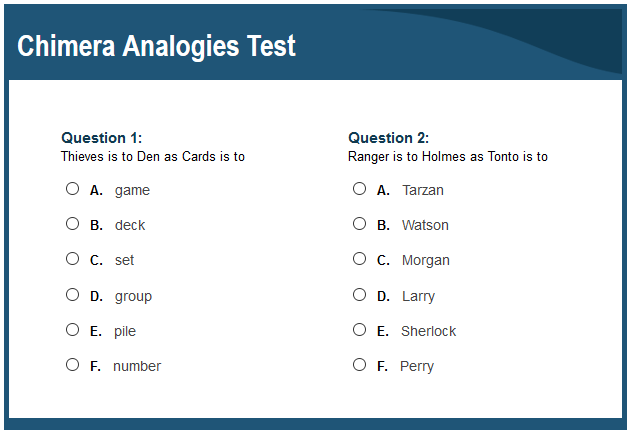Image resolution: width=631 pixels, height=434 pixels.
Task: Click the 'Question 2:' heading
Action: [x=388, y=138]
